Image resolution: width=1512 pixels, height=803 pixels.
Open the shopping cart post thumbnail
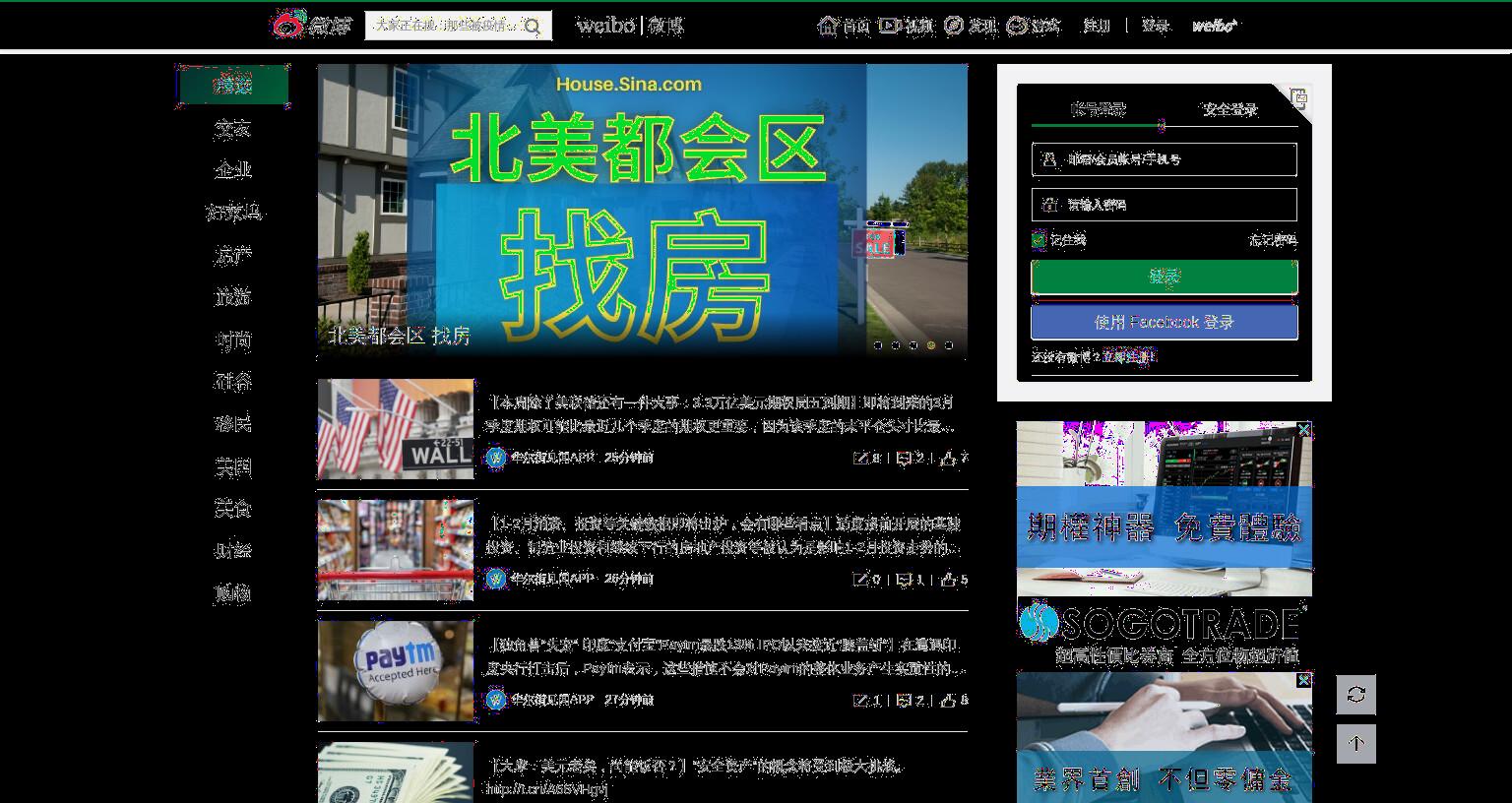pos(396,550)
